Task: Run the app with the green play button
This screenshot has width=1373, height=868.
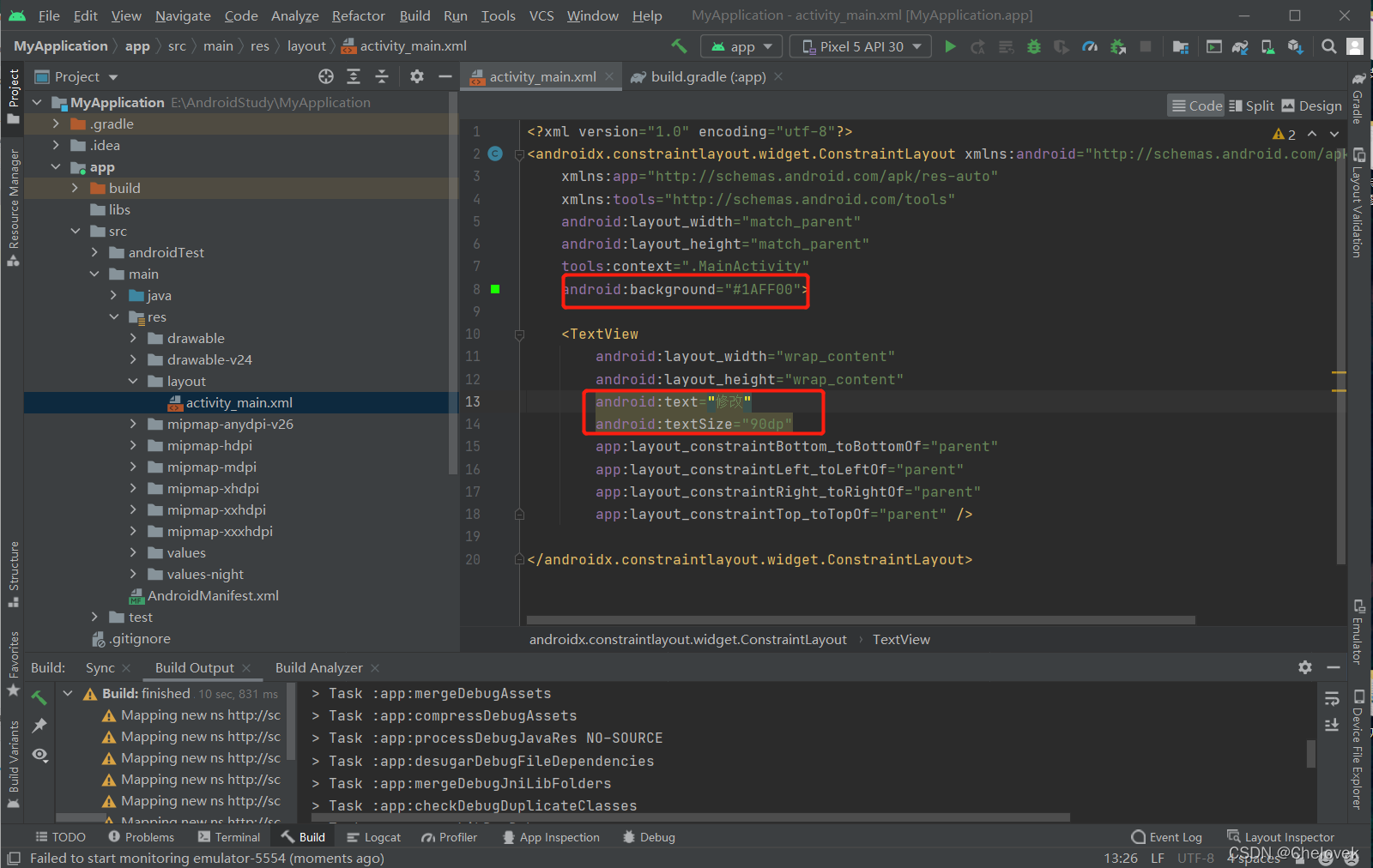Action: coord(950,46)
